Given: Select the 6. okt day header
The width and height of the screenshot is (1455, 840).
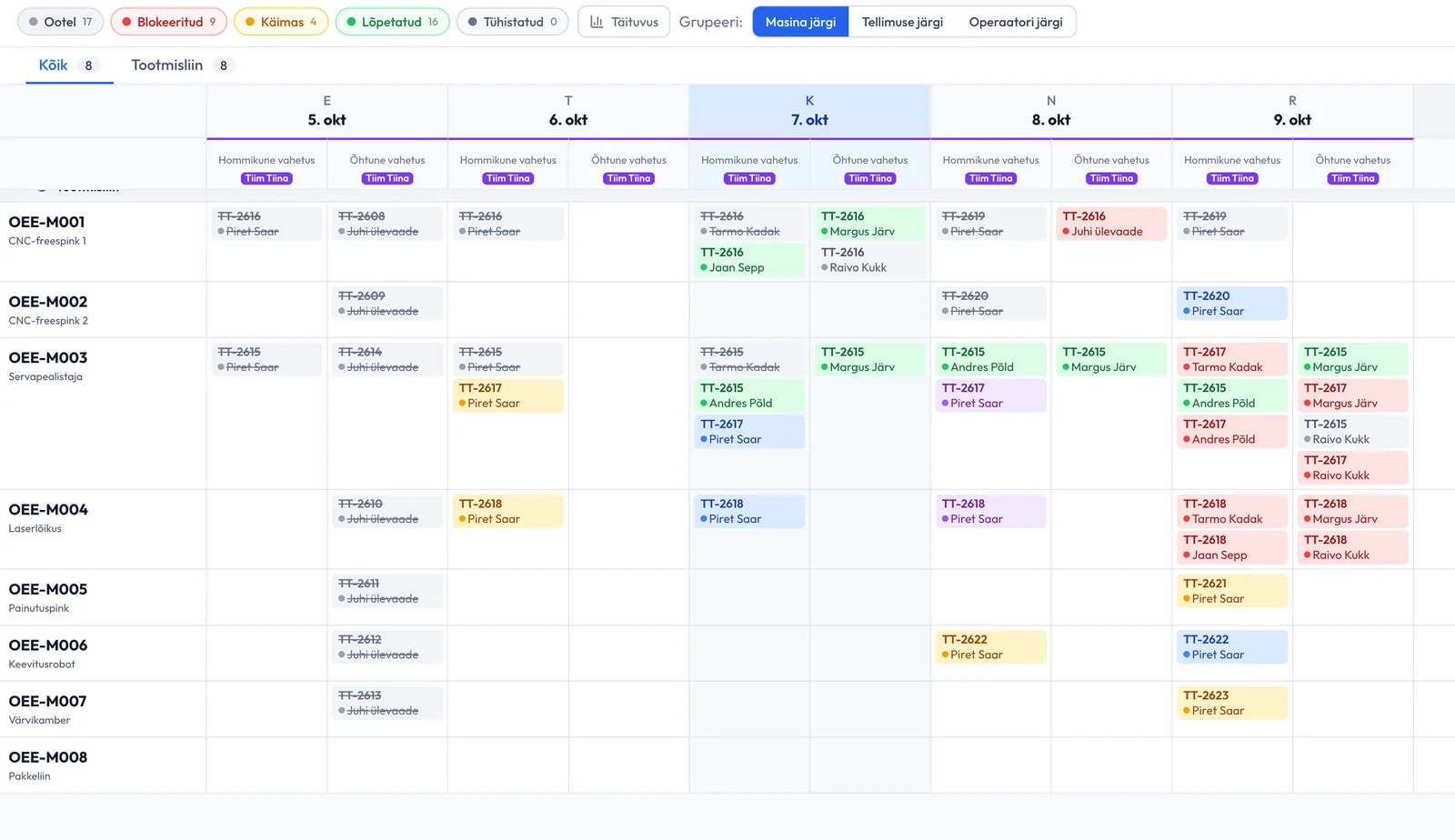Looking at the screenshot, I should (568, 111).
